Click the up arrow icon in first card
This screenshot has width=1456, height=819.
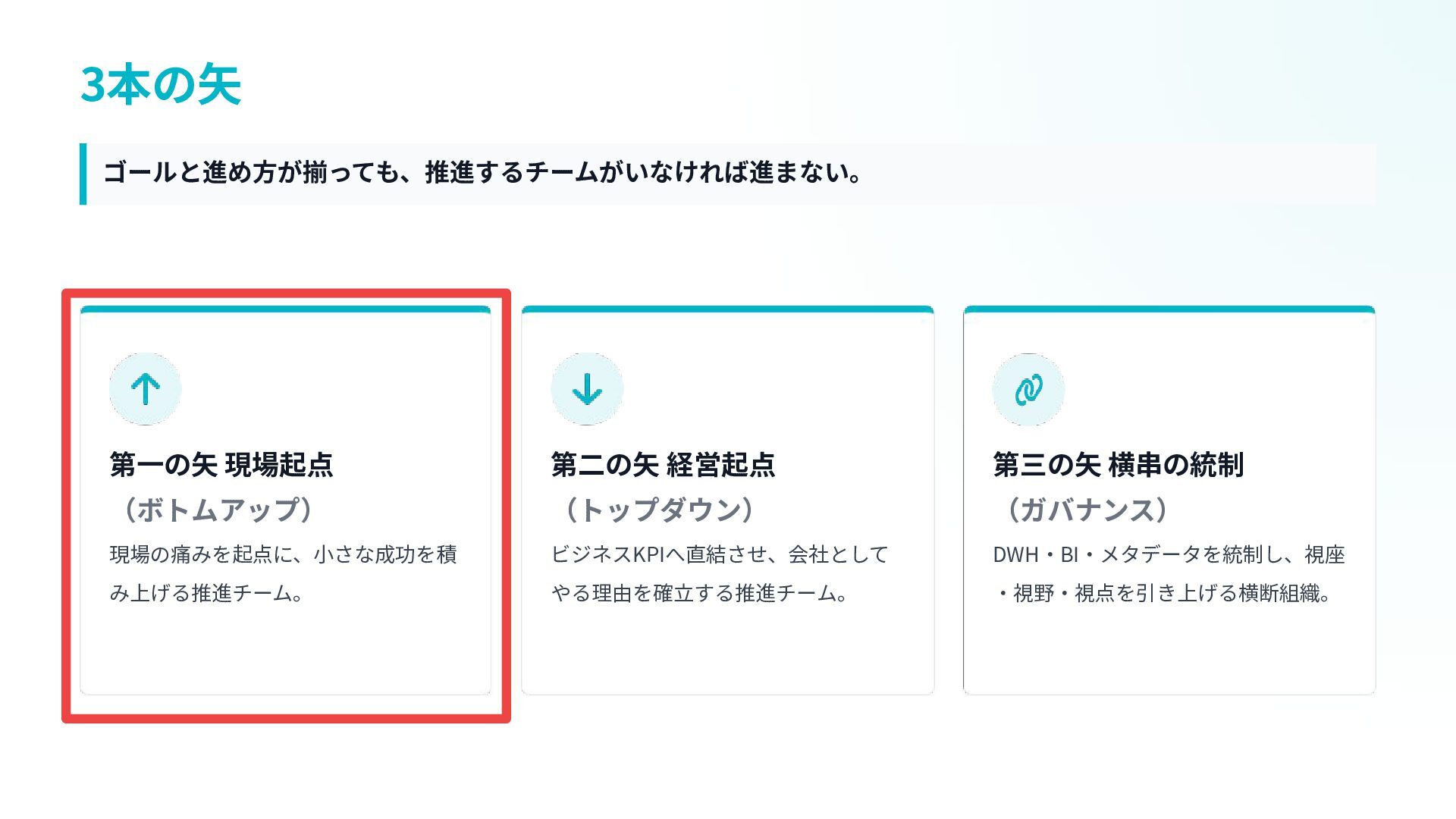[x=146, y=389]
